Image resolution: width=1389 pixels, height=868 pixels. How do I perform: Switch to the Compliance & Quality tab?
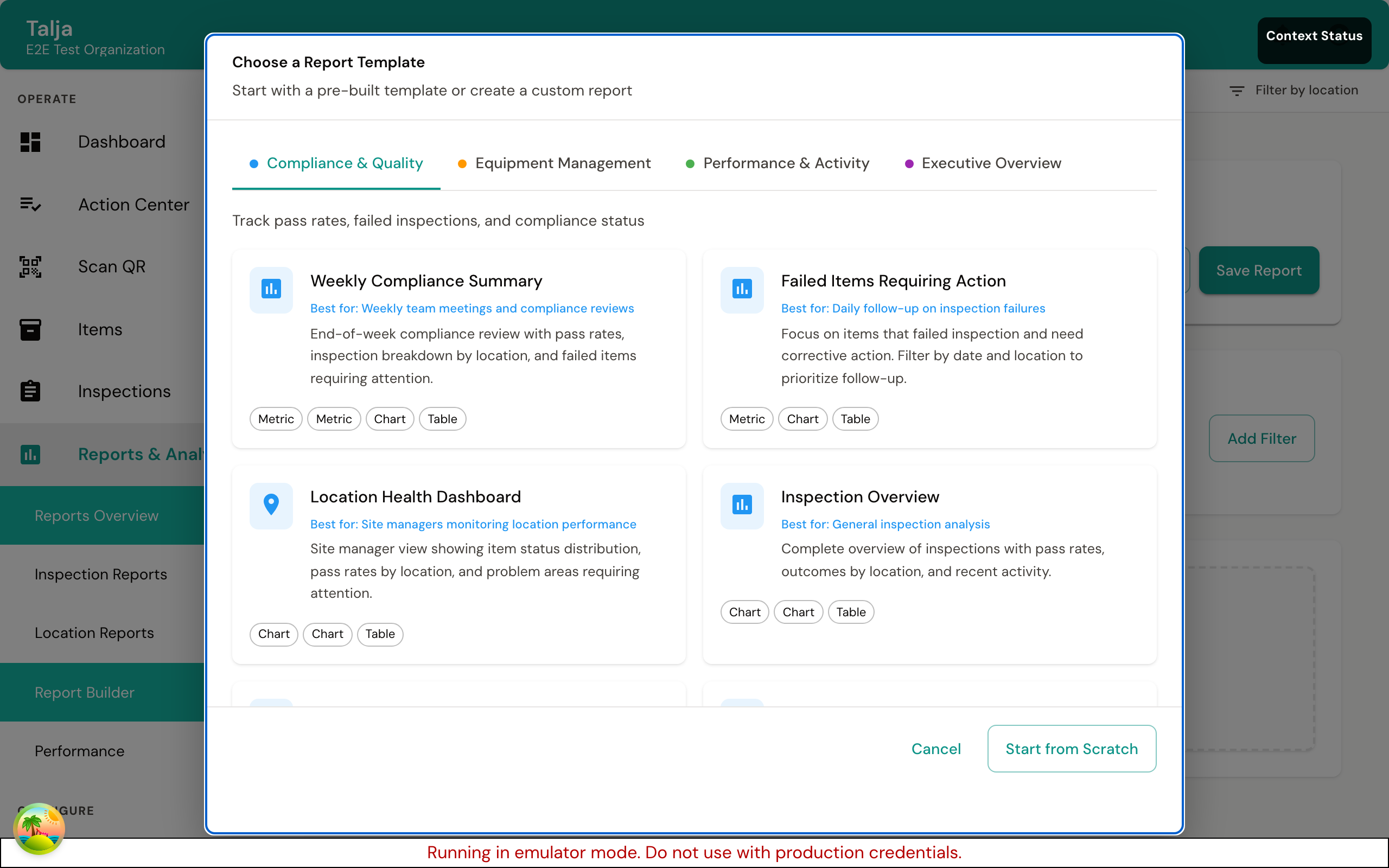click(x=336, y=164)
